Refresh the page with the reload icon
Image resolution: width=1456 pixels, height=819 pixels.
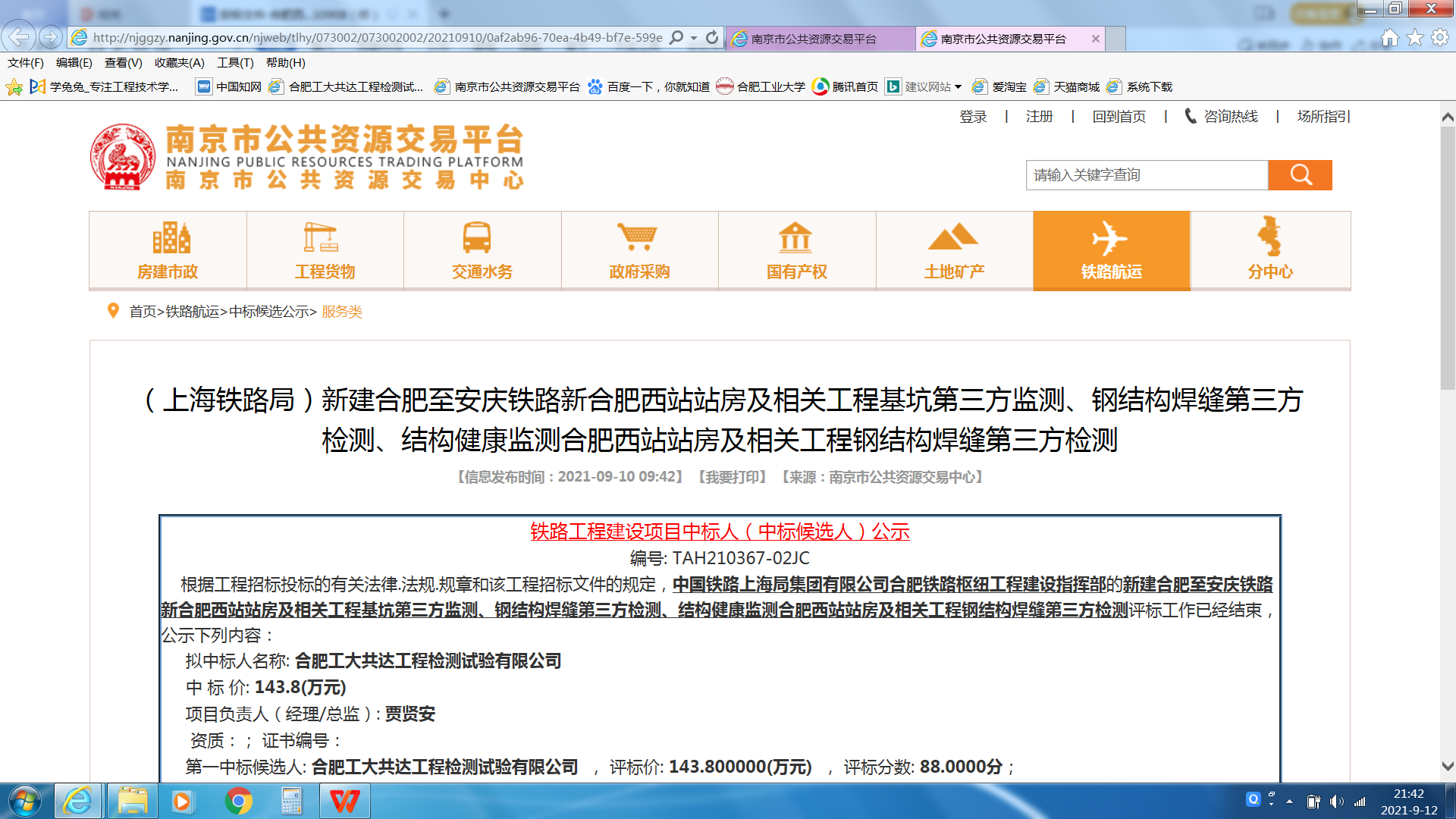pyautogui.click(x=712, y=37)
